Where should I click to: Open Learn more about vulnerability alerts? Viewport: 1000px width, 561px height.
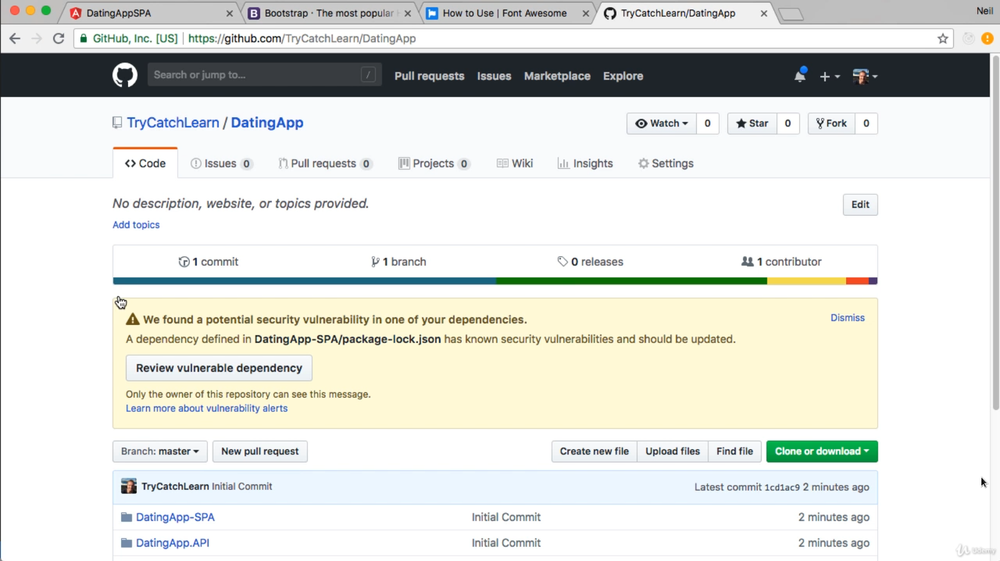[207, 408]
